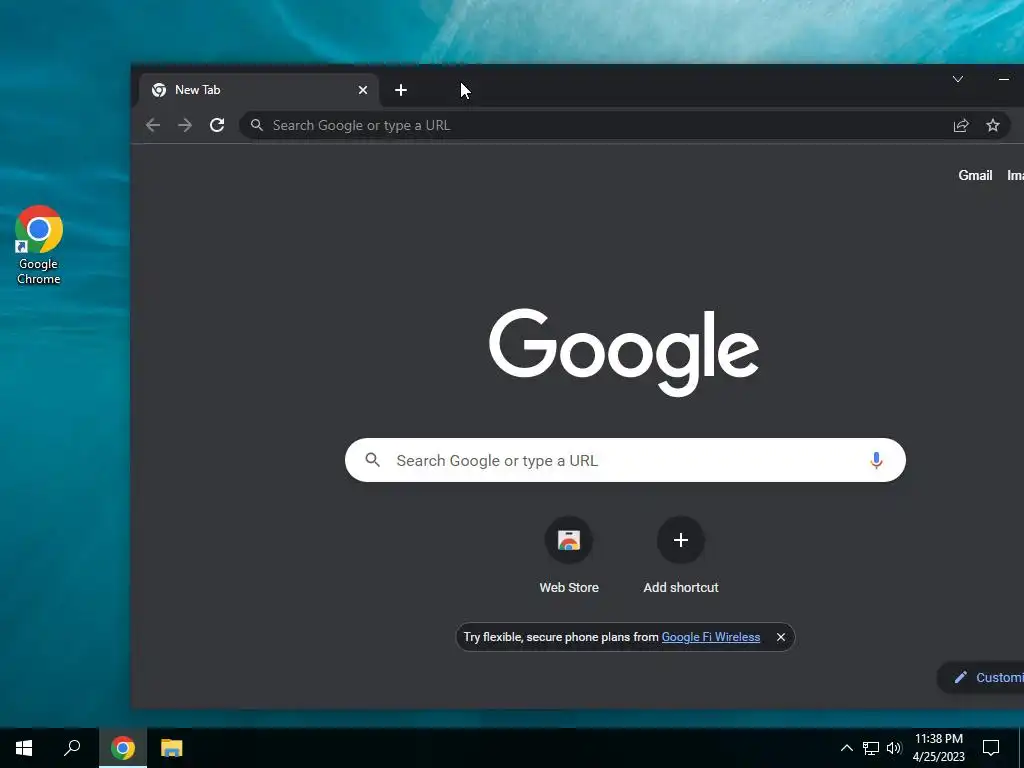Minimize the Chrome window
1024x768 pixels.
pos(1004,79)
